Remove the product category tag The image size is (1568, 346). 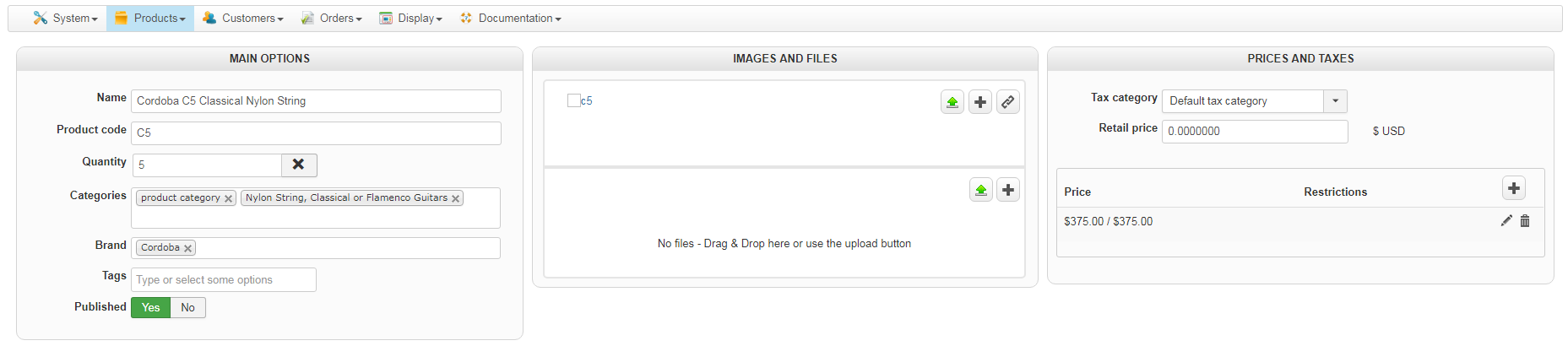[x=228, y=198]
